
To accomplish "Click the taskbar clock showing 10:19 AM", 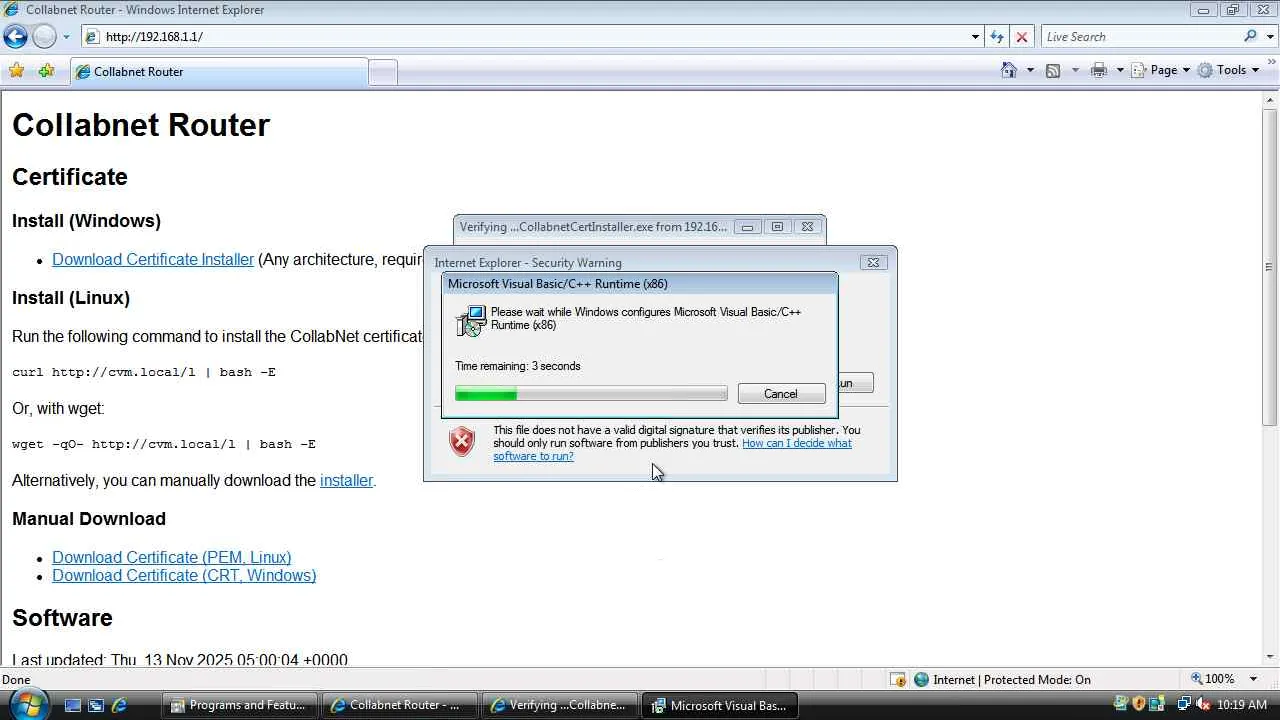I will point(1242,705).
